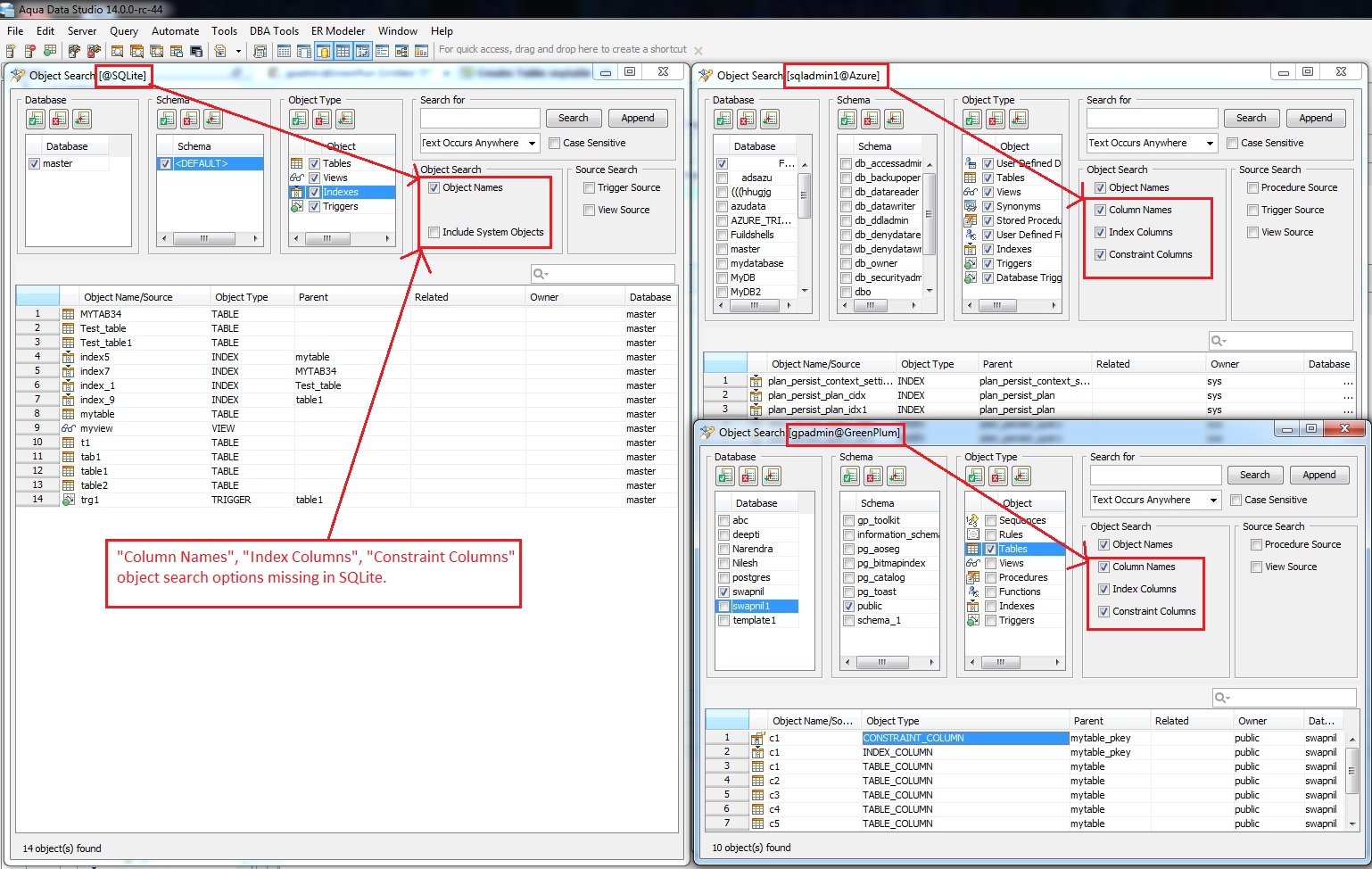Select all databases in Azure Object Search
Screen dimensions: 1372x869
(723, 119)
